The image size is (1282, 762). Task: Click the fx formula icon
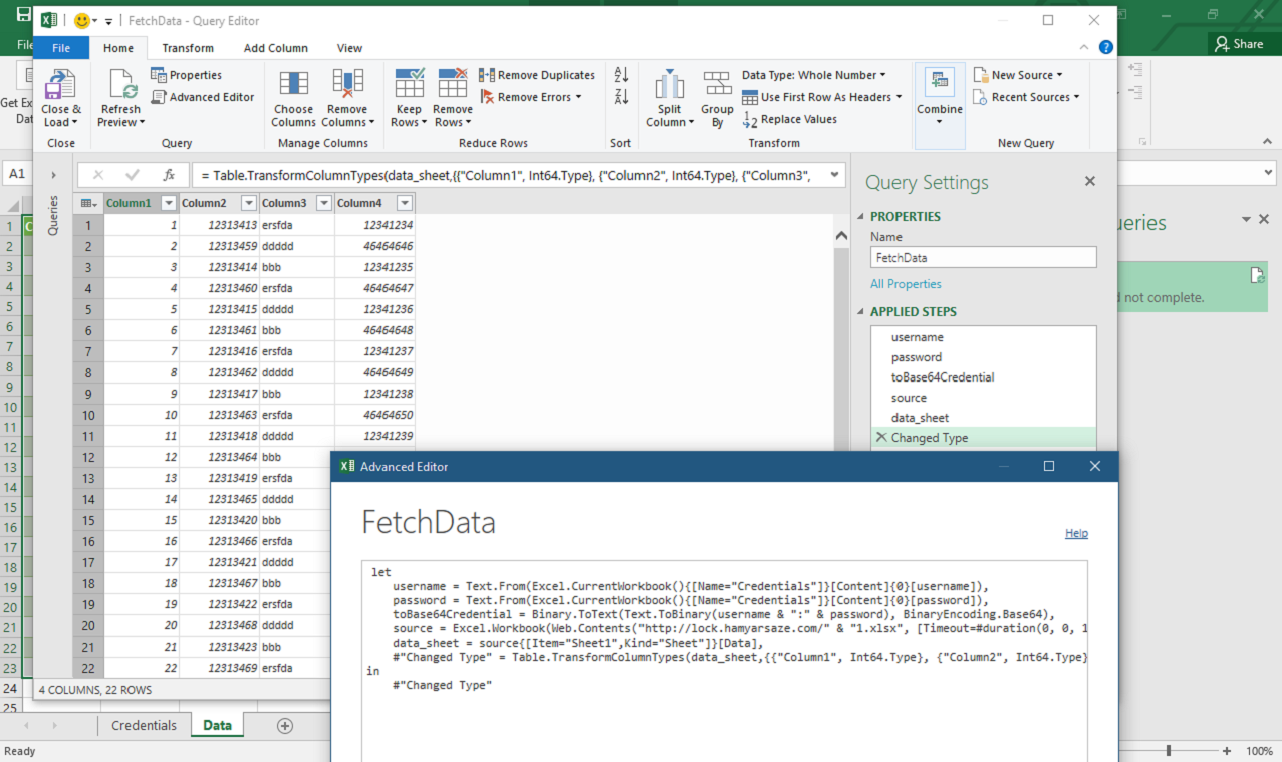click(169, 175)
